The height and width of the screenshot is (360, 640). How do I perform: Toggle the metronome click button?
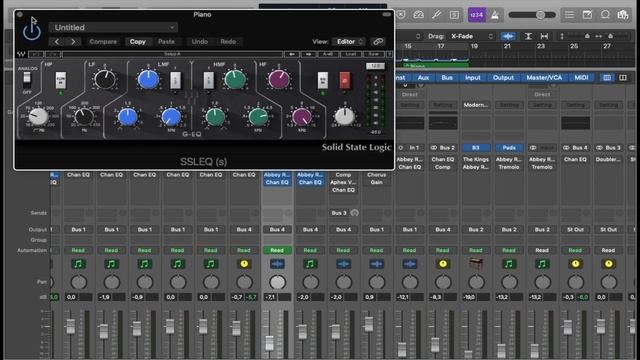495,15
